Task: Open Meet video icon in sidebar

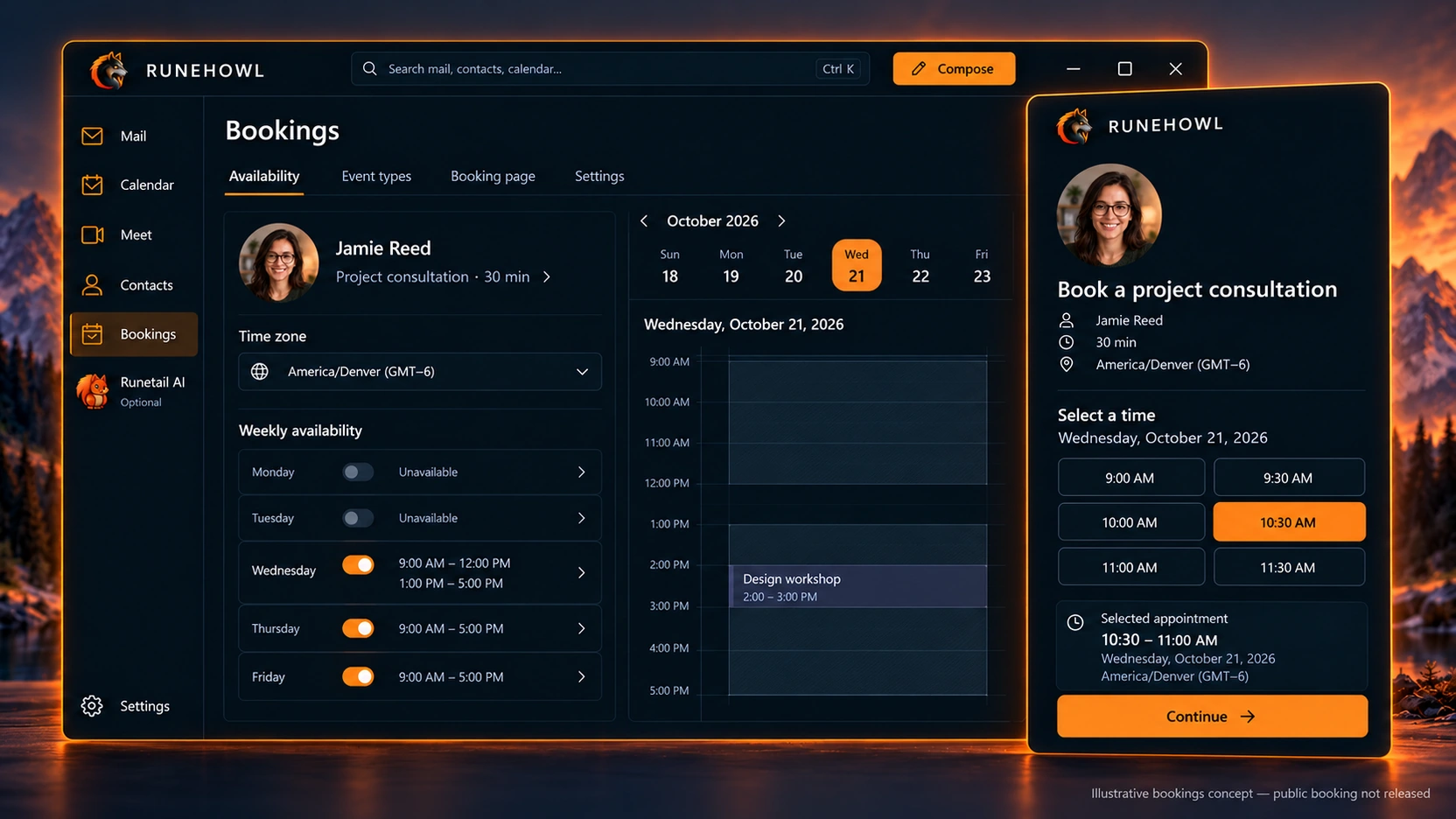Action: (x=92, y=234)
